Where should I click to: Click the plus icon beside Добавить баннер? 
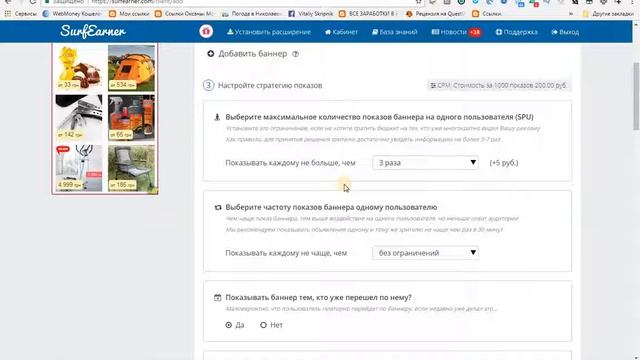coord(211,53)
